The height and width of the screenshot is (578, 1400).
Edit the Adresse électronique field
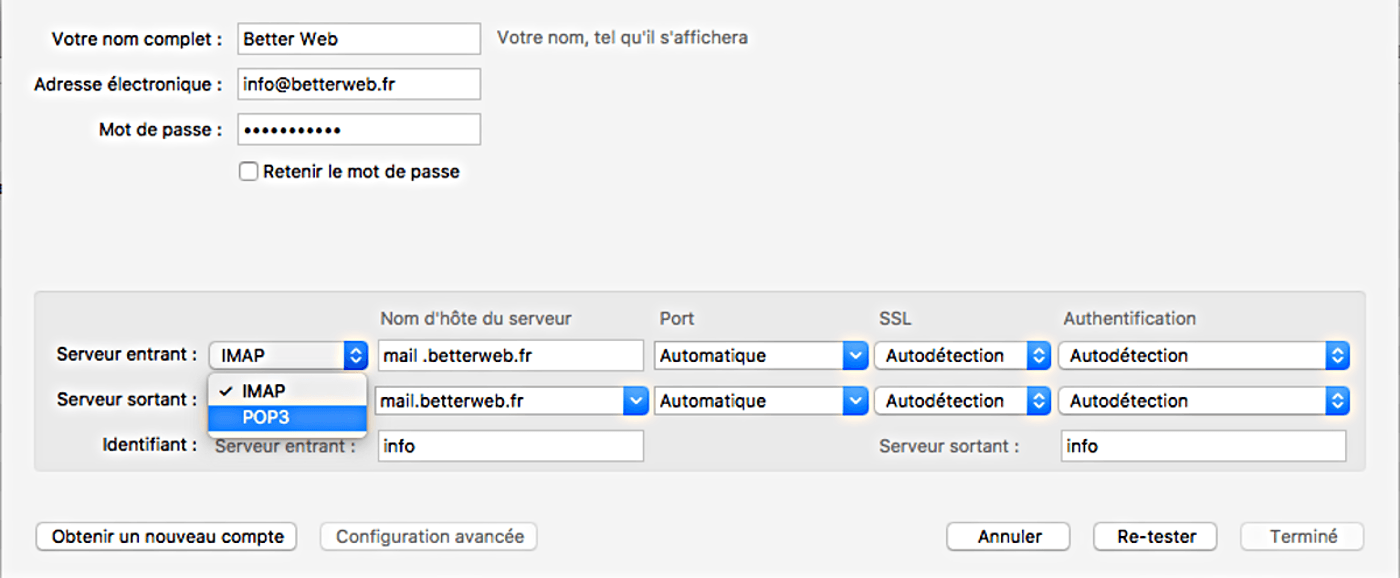pyautogui.click(x=359, y=84)
